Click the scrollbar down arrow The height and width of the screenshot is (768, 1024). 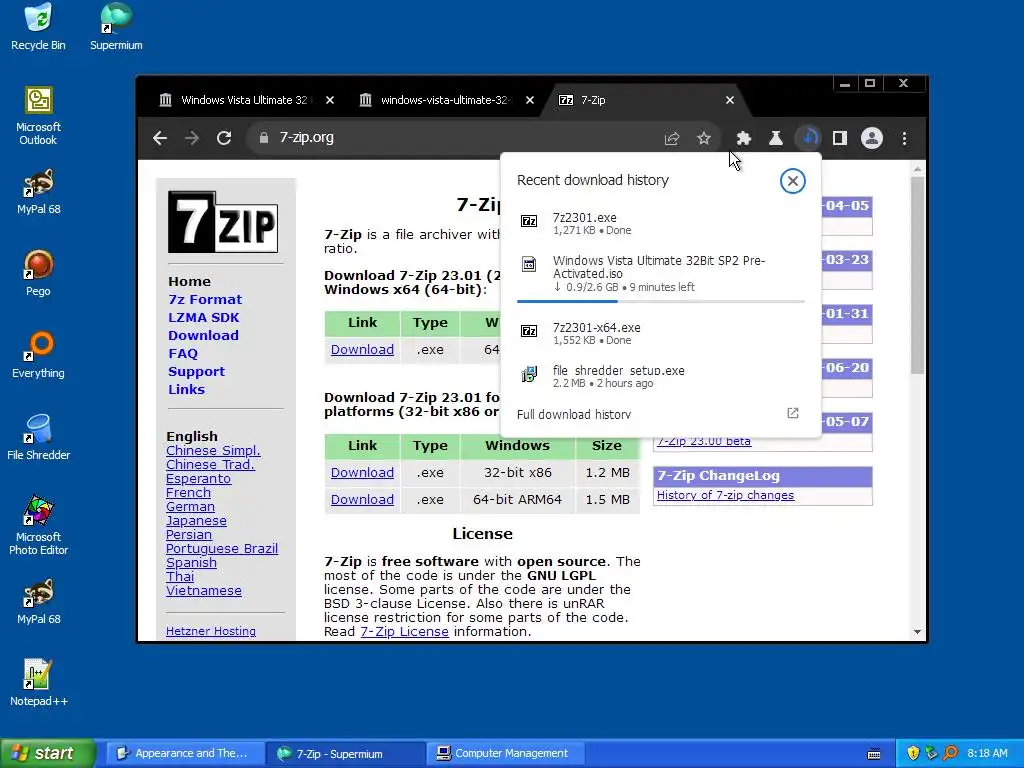pos(918,632)
